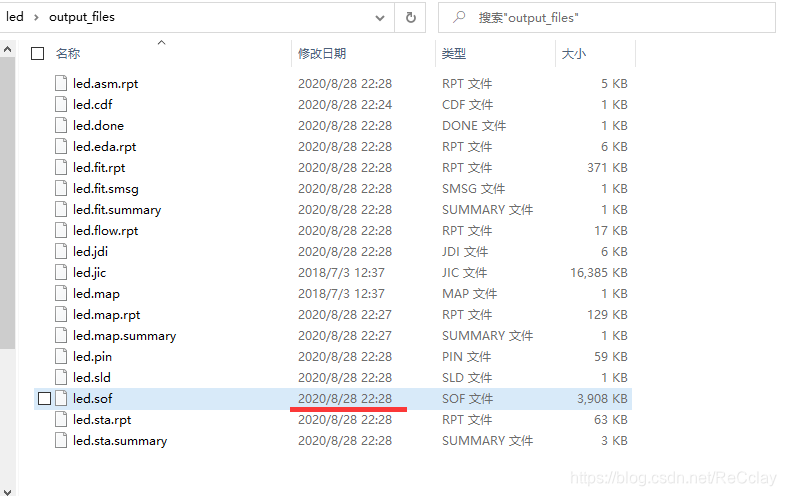Screen dimensions: 786x496
Task: Check the box beside led.sof
Action: [x=45, y=399]
